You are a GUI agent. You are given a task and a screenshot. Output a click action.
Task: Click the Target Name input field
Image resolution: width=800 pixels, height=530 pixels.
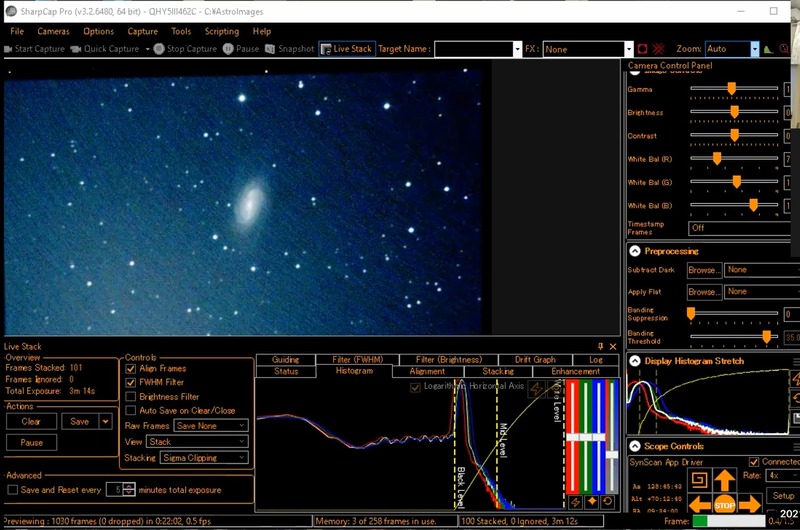tap(474, 49)
